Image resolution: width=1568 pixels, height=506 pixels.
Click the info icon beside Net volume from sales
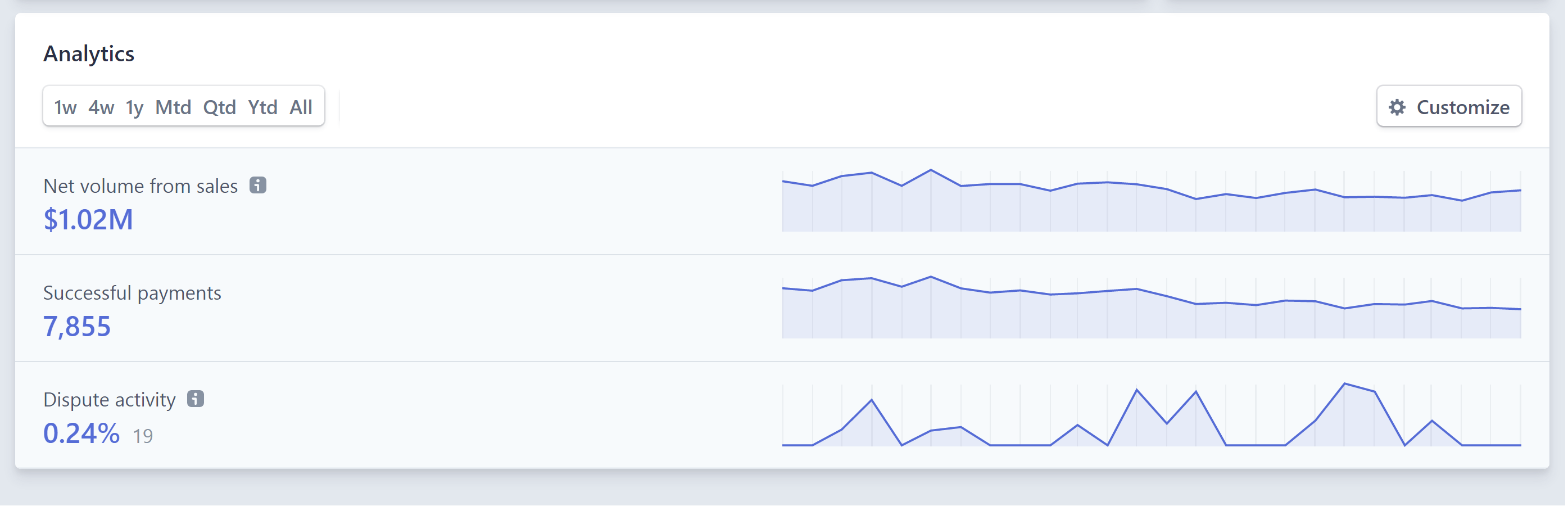[257, 185]
